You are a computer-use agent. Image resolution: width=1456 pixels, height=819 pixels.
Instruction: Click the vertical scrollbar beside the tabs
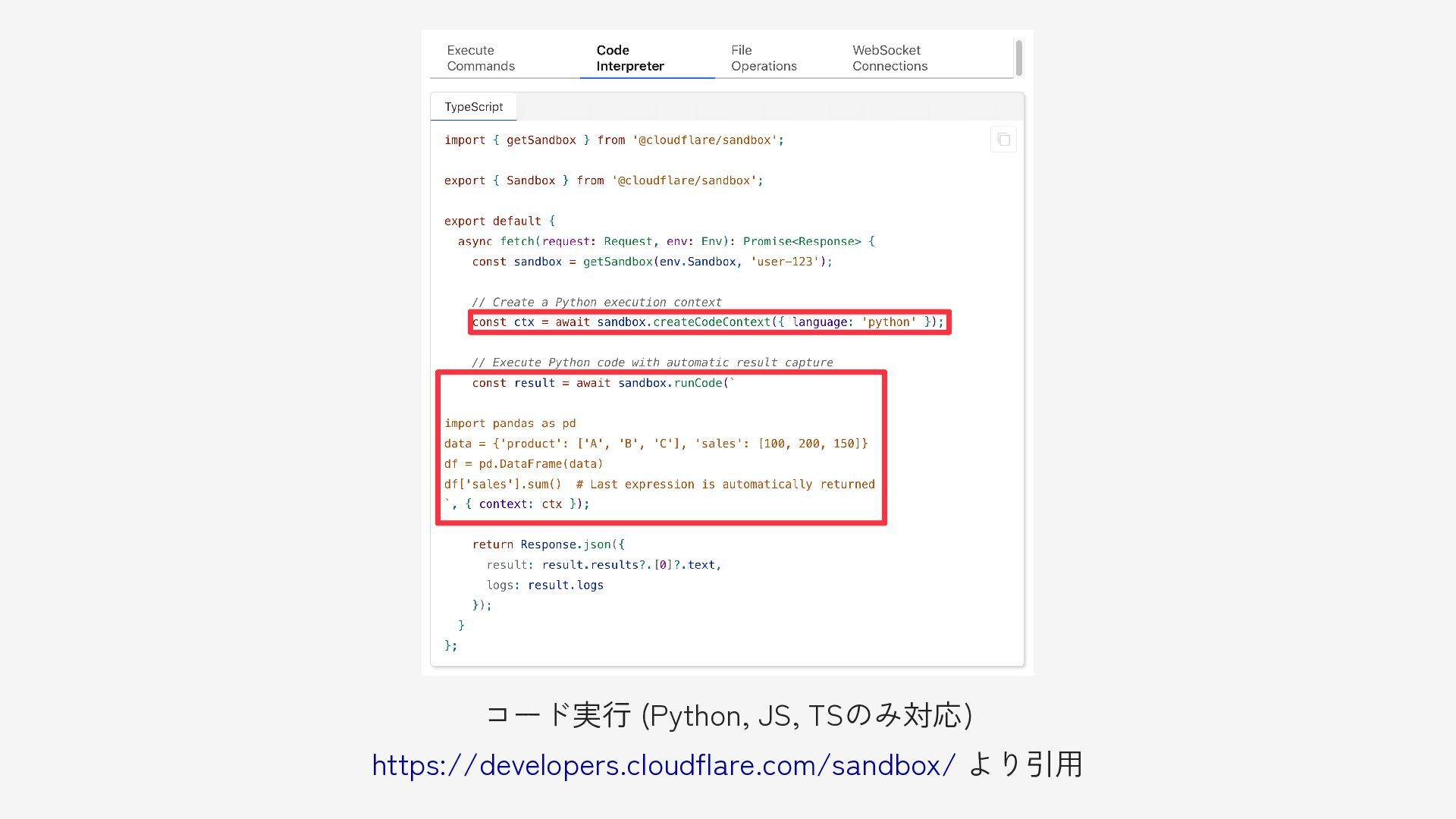[x=1018, y=58]
